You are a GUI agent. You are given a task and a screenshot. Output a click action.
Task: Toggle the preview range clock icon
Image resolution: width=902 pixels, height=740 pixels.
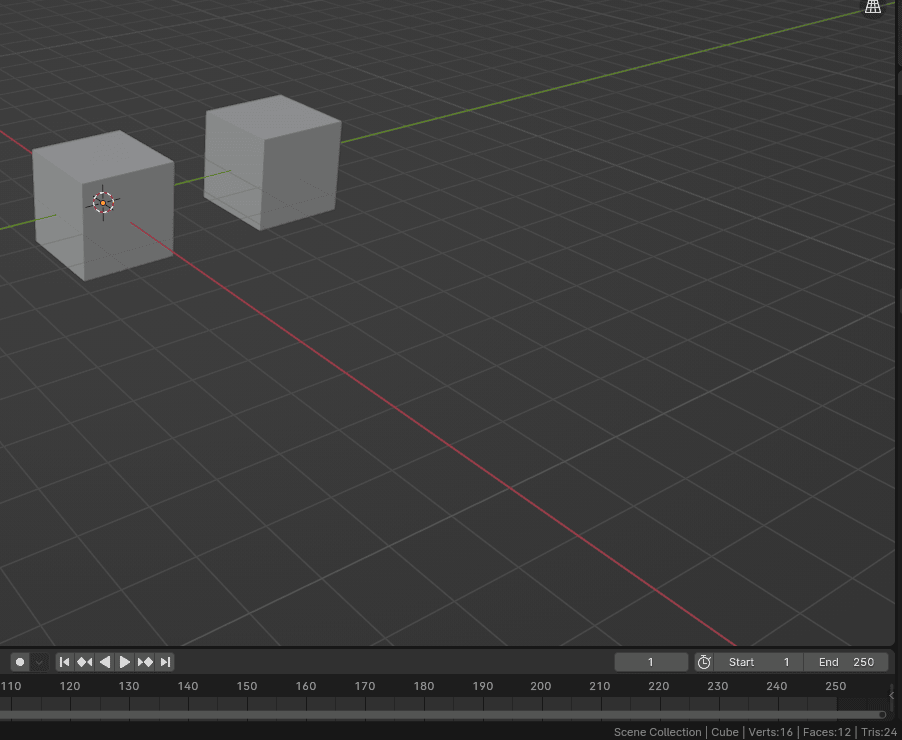pyautogui.click(x=704, y=662)
